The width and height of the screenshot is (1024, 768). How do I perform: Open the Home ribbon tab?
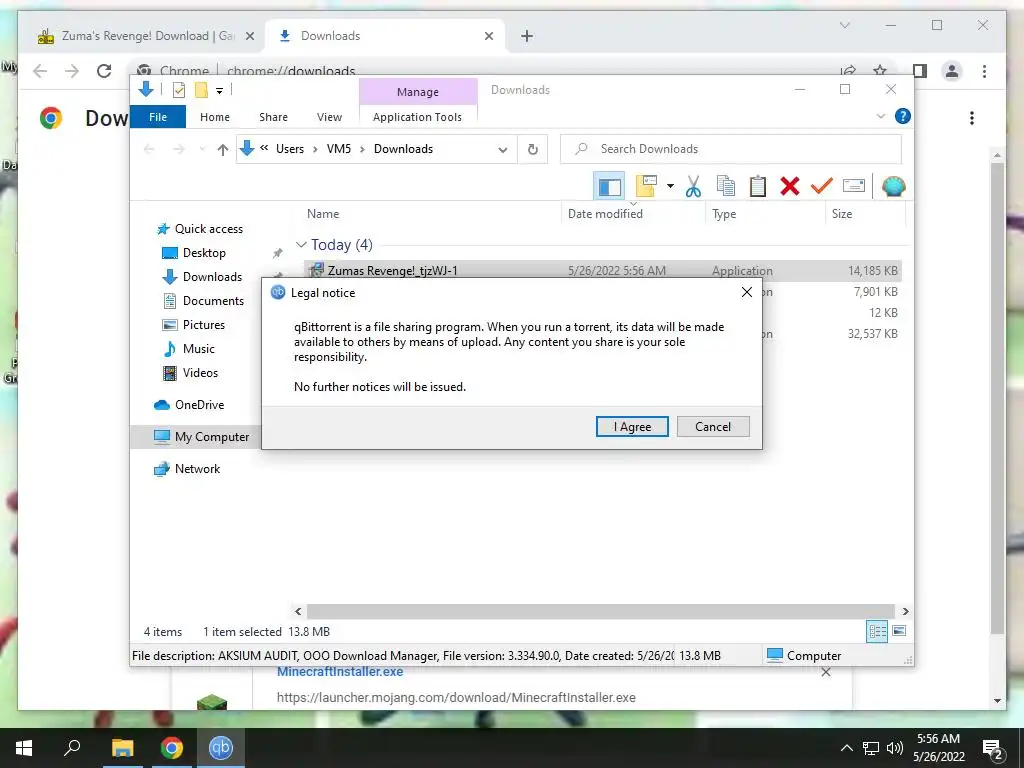215,117
